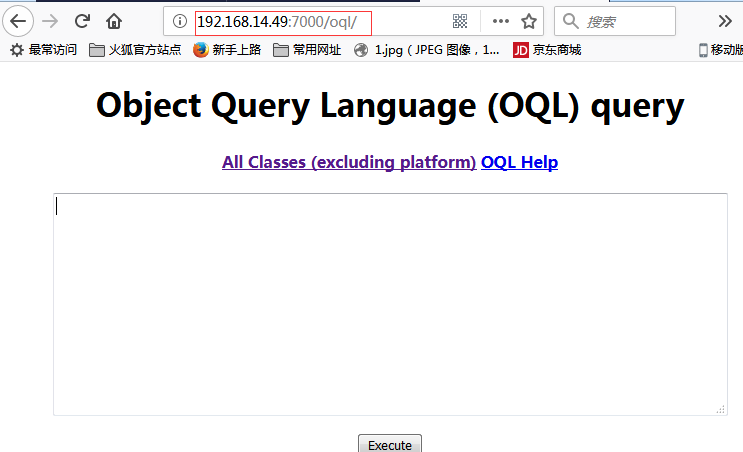Click the address bar showing 192.168.14.49:7000/oql/
Viewport: 743px width, 452px height.
point(300,21)
